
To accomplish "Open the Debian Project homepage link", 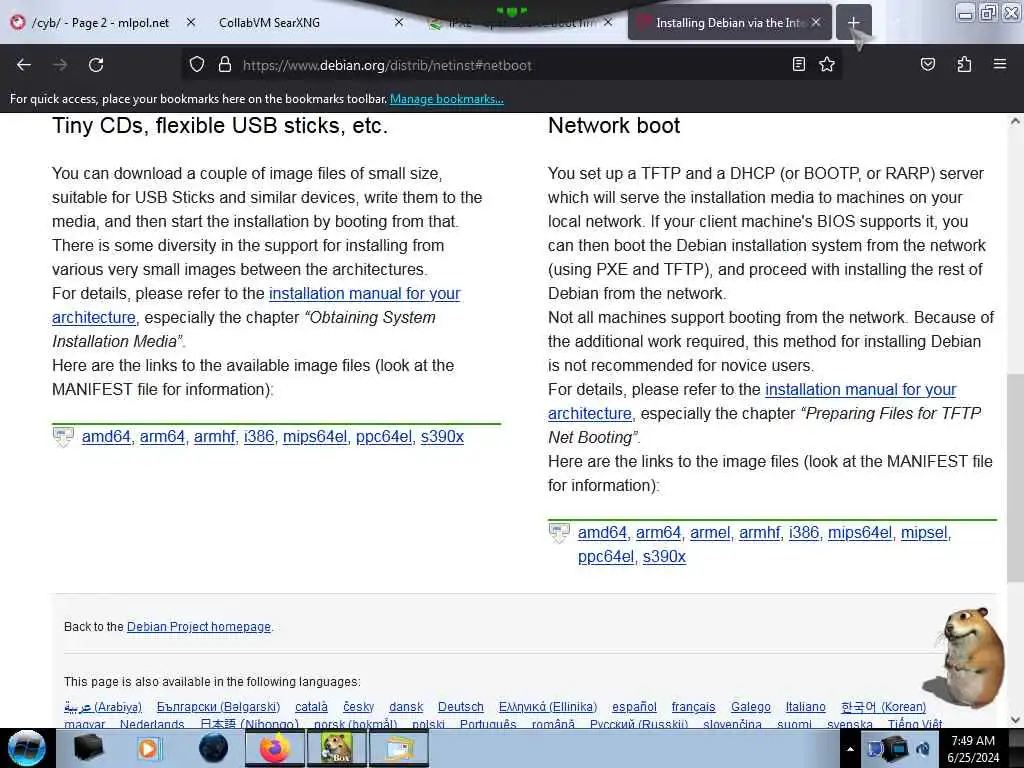I will pyautogui.click(x=199, y=627).
